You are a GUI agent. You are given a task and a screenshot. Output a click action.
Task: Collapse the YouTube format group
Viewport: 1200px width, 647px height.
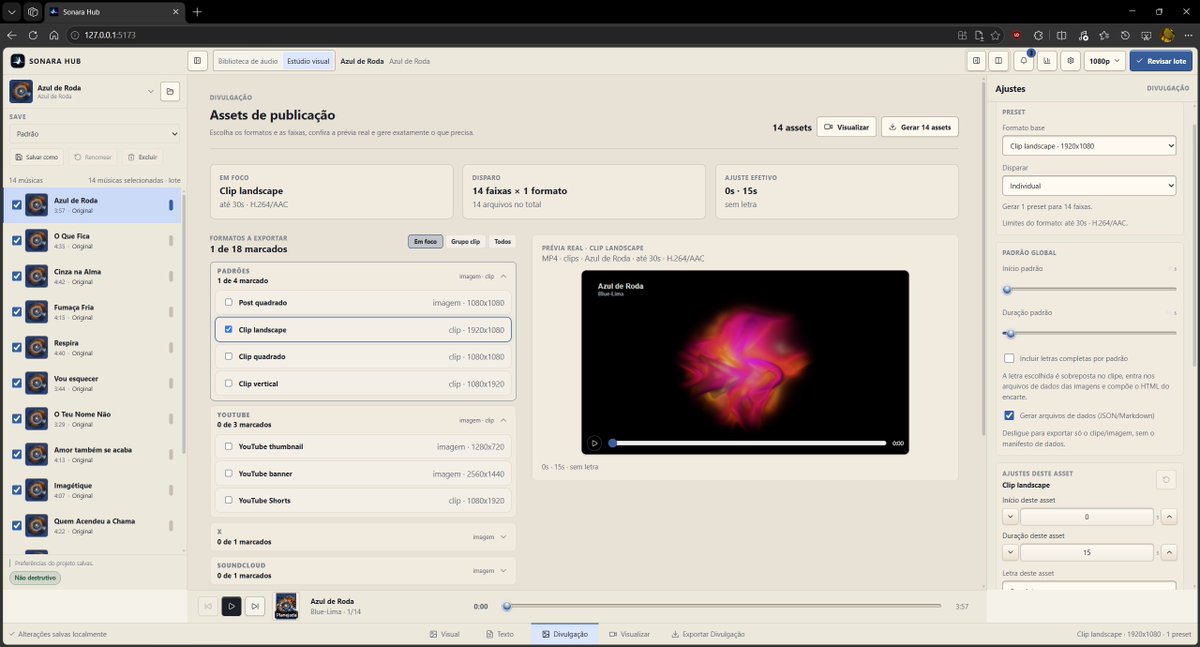(x=503, y=420)
